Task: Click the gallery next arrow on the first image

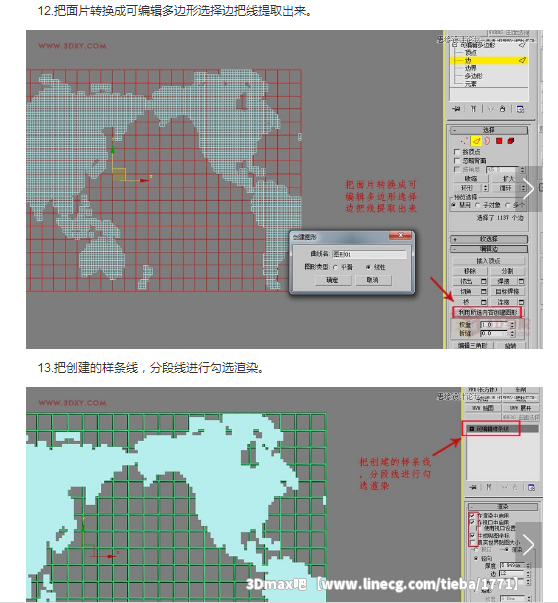Action: click(x=528, y=189)
